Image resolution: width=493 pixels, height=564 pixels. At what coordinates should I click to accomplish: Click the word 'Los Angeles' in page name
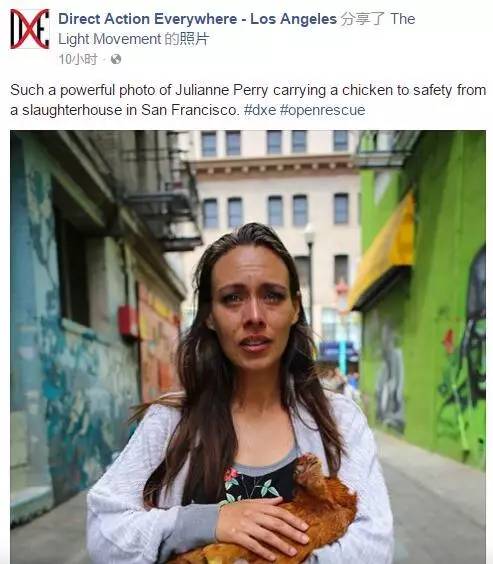tap(293, 19)
